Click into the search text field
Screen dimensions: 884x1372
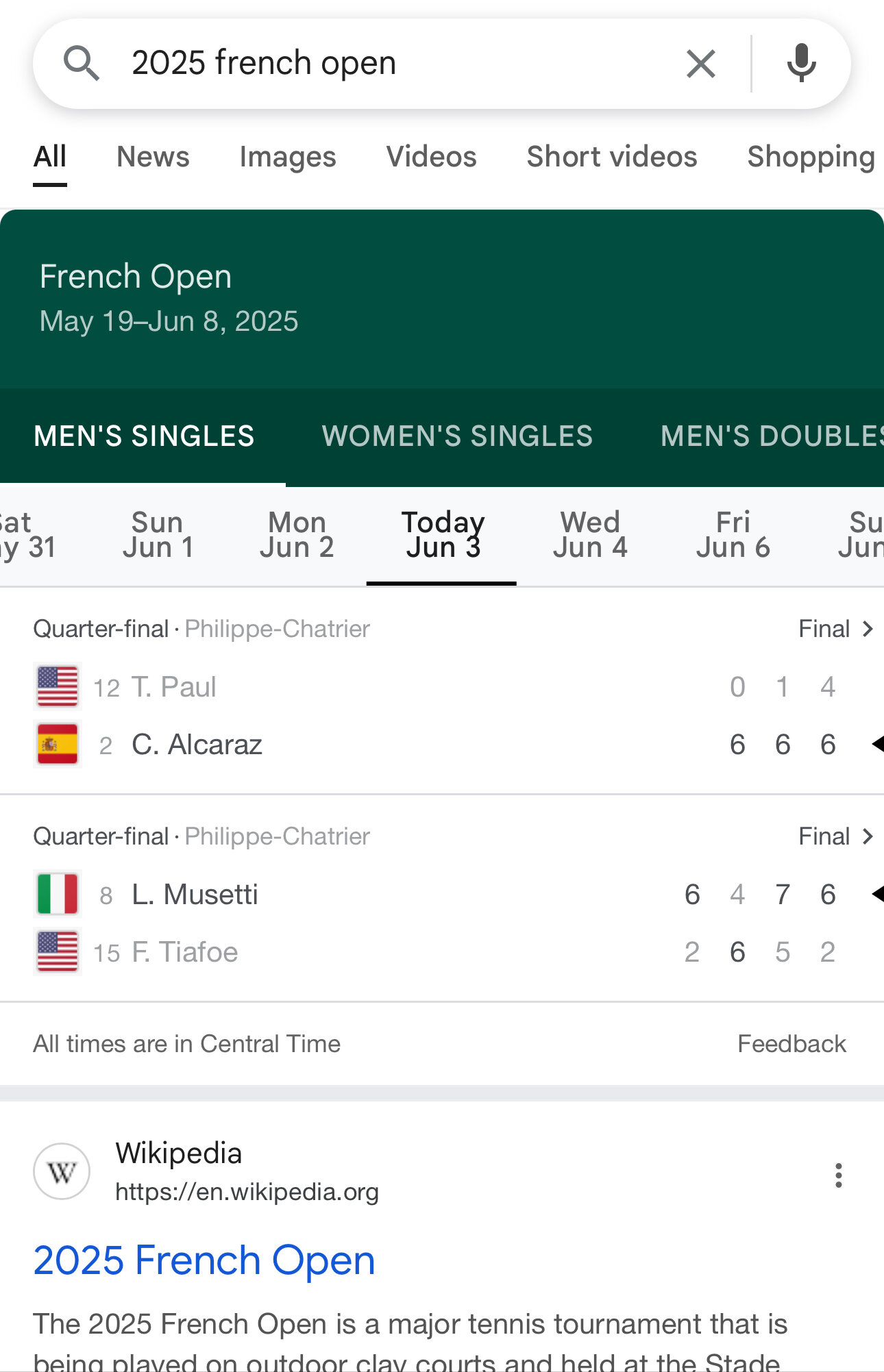[397, 63]
